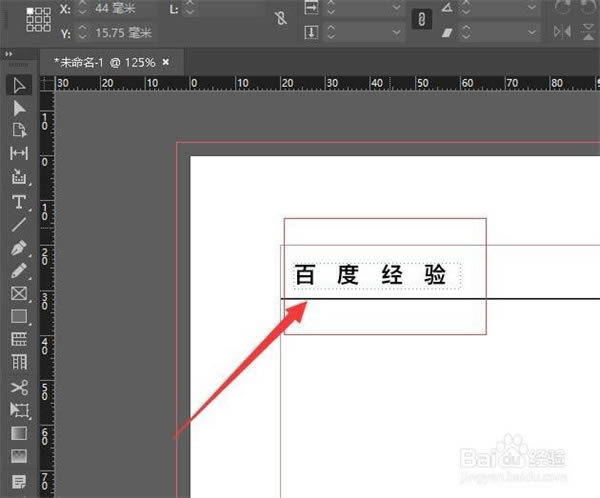Step the scale Y percentage value
Viewport: 600px width, 498px height.
(x=331, y=33)
